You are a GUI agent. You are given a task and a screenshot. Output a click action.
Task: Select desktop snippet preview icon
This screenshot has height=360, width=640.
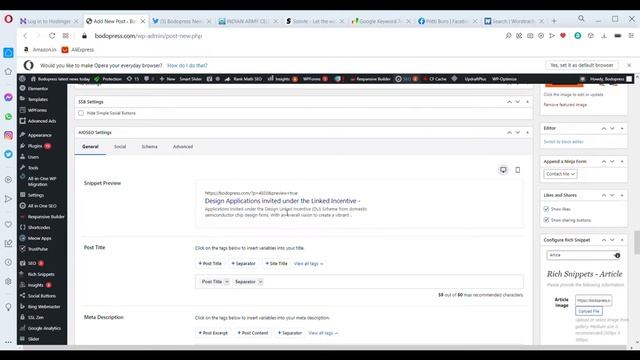[x=503, y=170]
